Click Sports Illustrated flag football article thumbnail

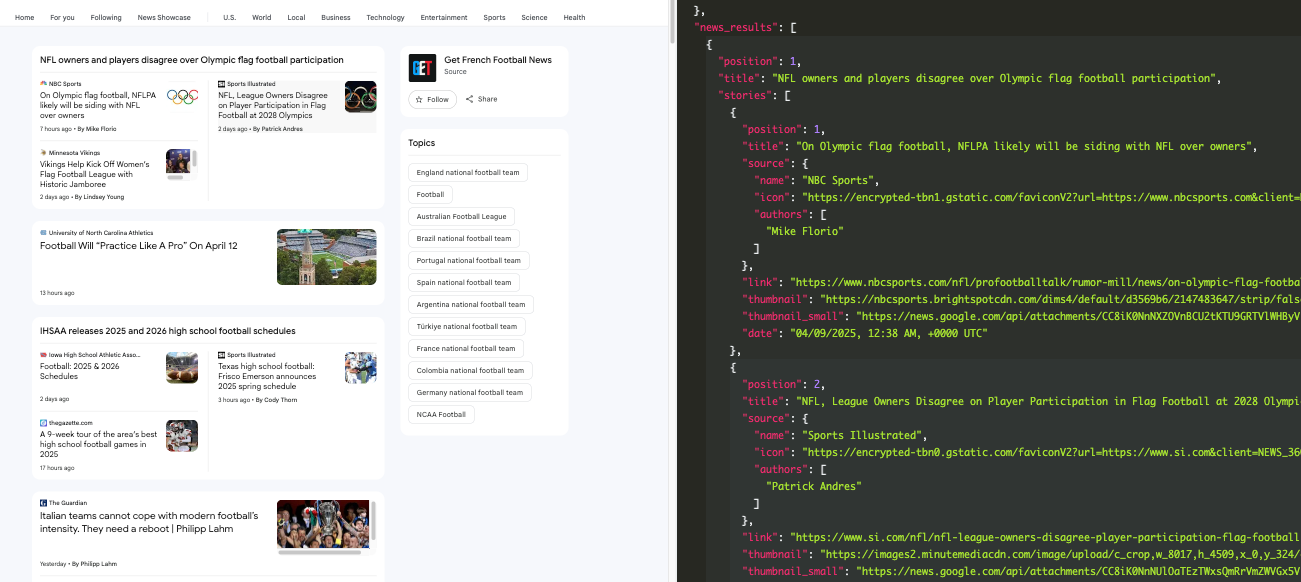coord(360,97)
